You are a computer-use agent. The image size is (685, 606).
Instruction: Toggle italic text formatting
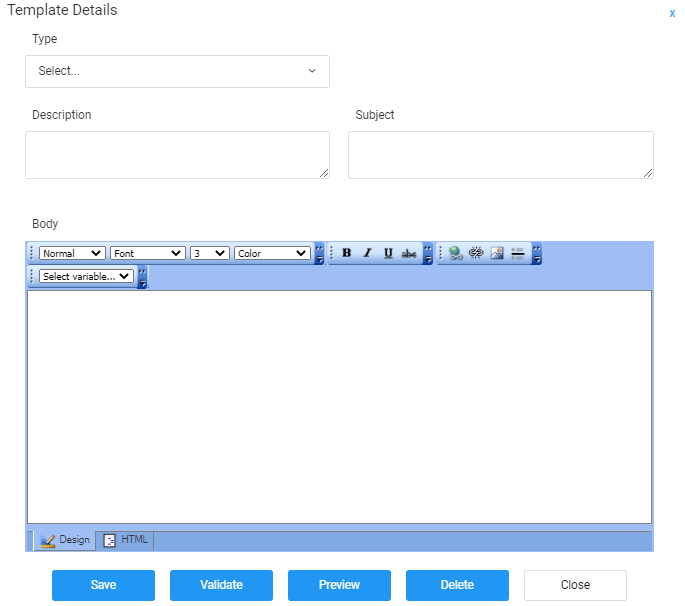[367, 254]
